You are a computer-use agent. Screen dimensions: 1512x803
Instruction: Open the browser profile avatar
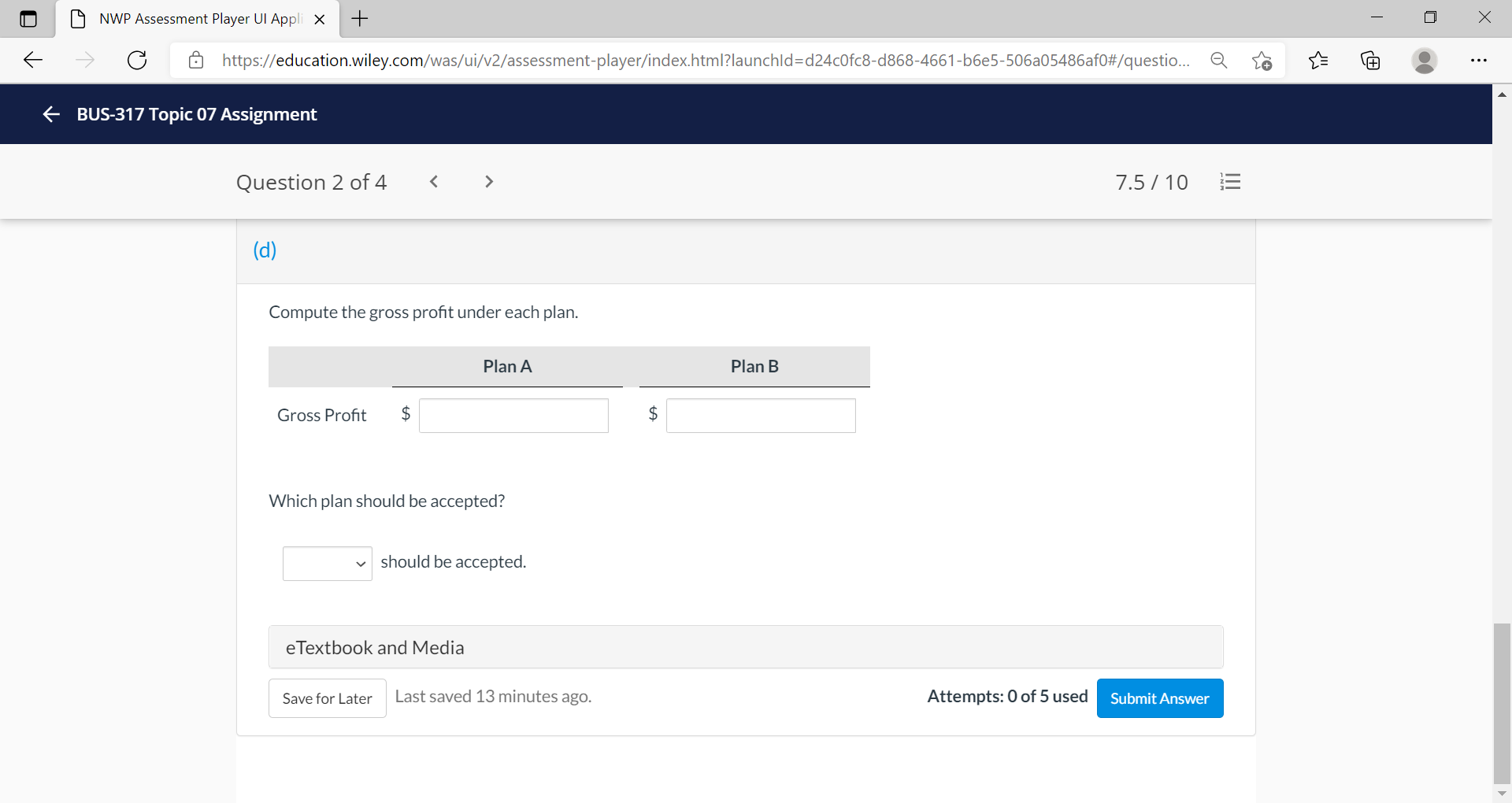(1424, 60)
